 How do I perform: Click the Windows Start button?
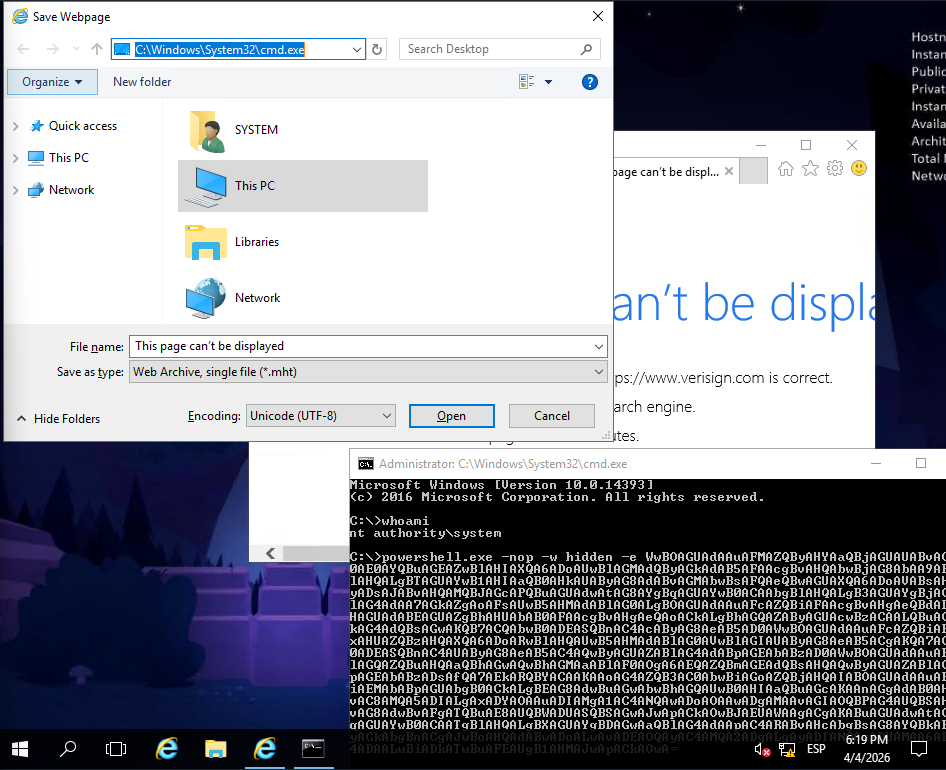(20, 748)
